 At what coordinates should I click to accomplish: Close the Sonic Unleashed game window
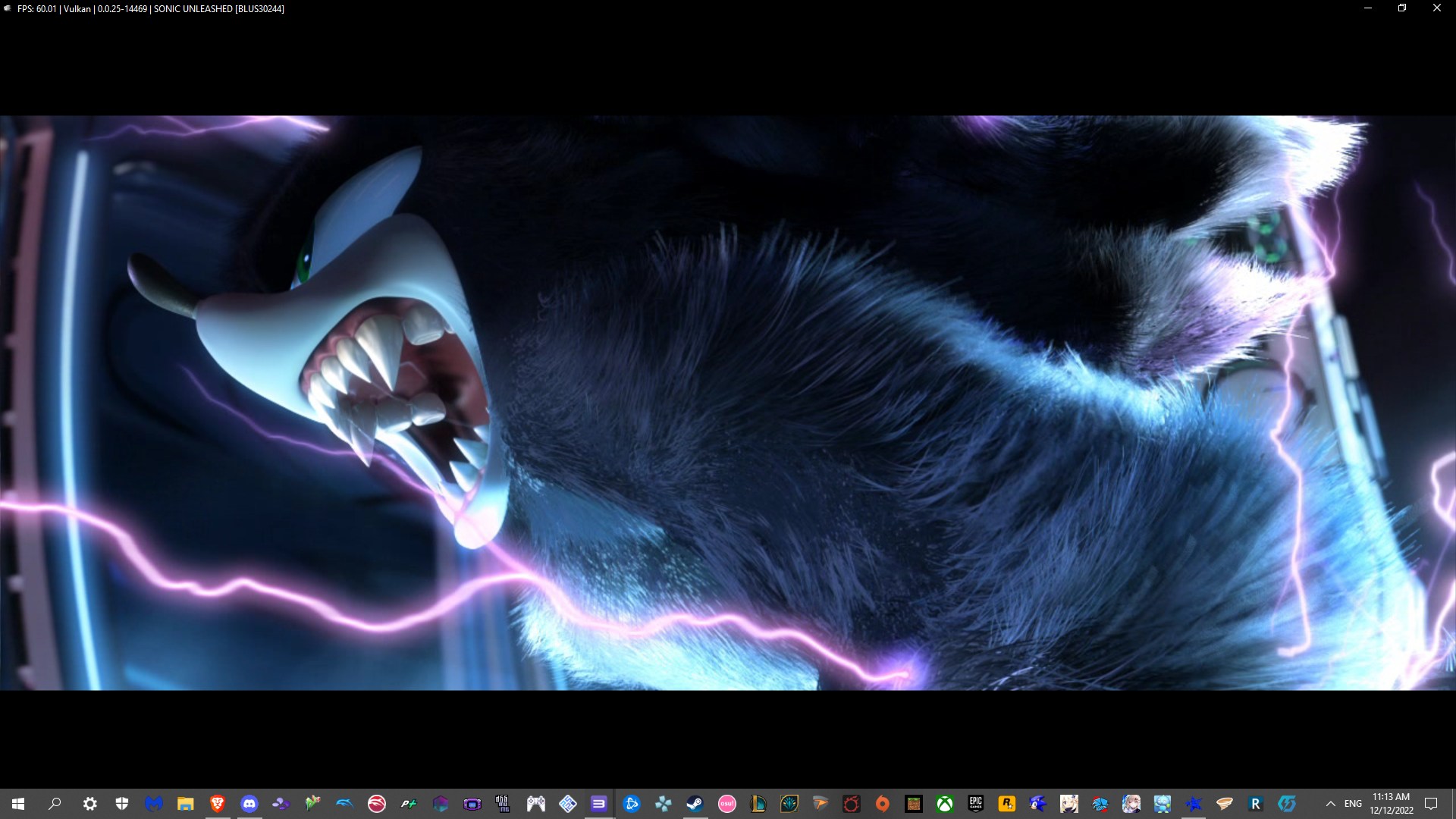(x=1437, y=8)
